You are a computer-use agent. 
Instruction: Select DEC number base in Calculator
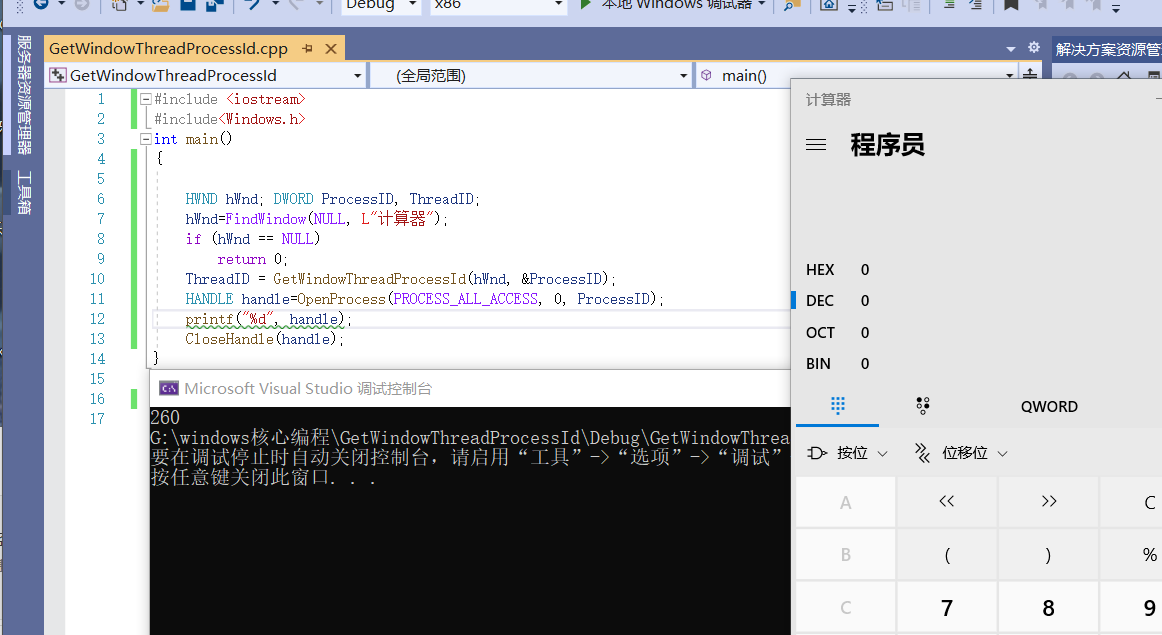click(x=837, y=300)
